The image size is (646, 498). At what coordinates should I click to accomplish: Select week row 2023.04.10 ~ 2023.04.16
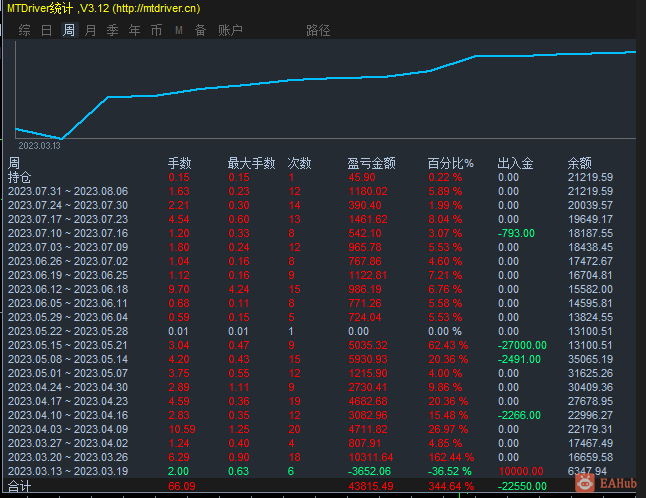310,416
